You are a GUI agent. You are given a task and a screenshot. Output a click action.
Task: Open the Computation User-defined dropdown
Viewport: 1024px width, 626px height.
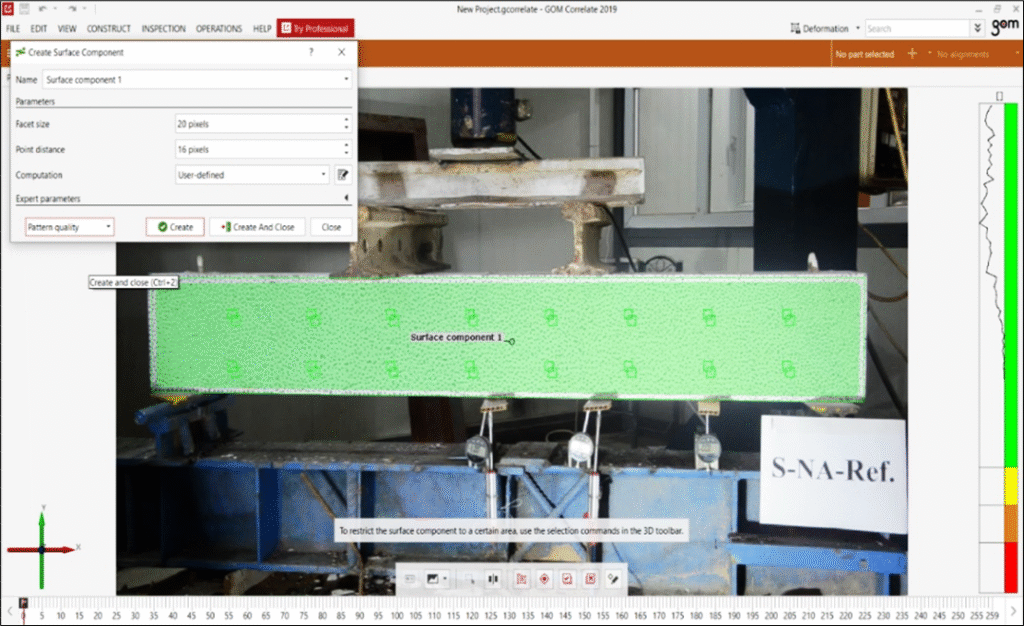coord(252,175)
